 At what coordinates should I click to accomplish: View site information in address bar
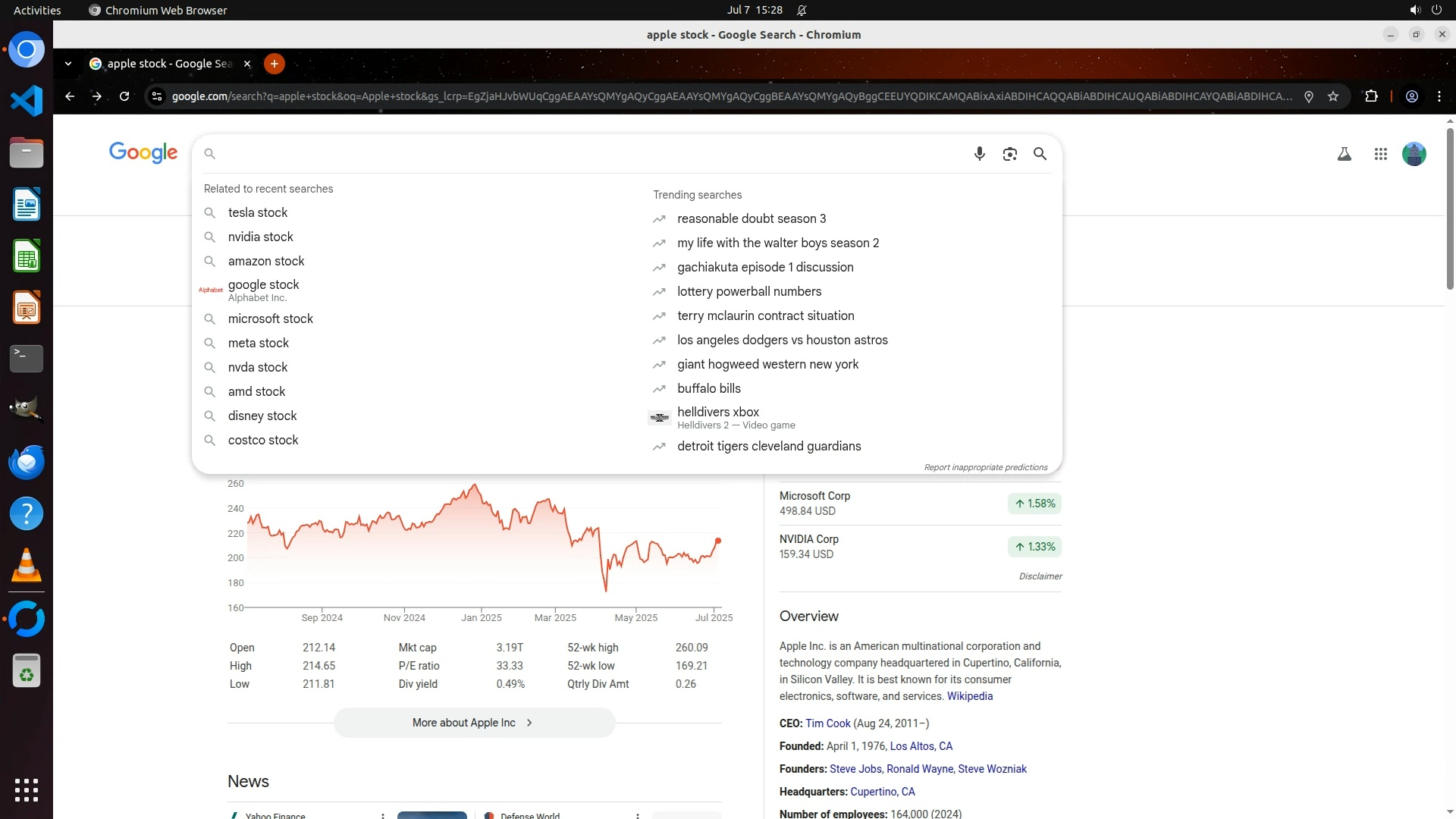(x=156, y=96)
